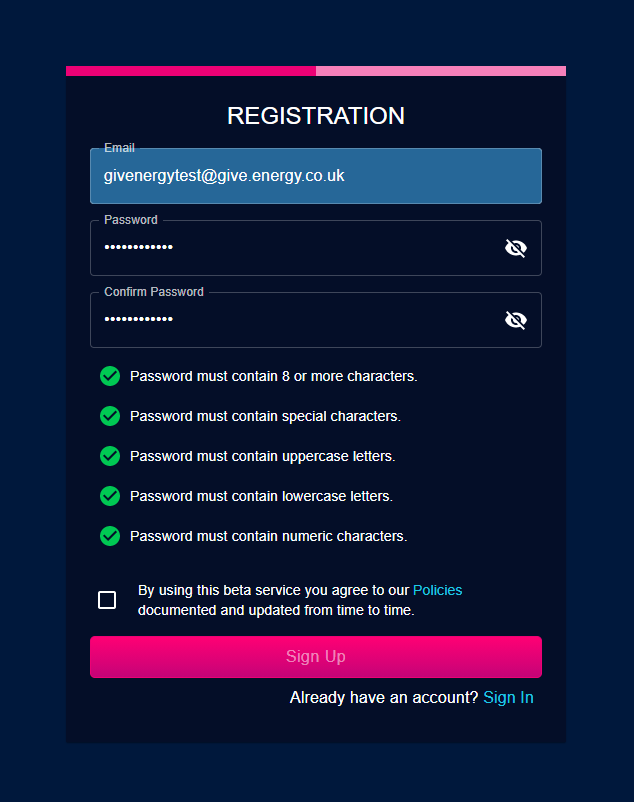The image size is (634, 802).
Task: Click the 'Password must contain uppercase letters' text
Action: tap(263, 456)
